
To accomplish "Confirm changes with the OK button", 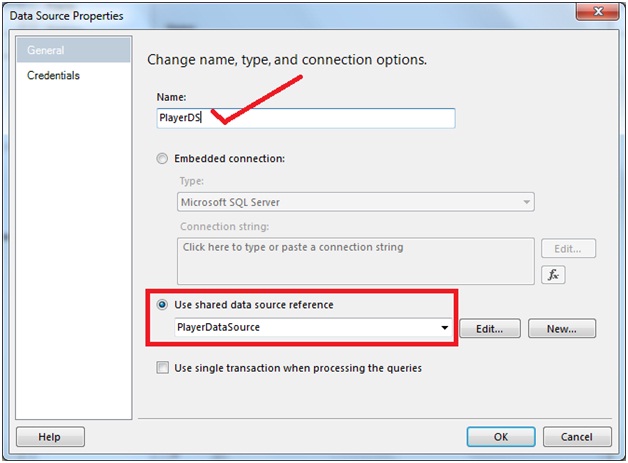I will [501, 437].
